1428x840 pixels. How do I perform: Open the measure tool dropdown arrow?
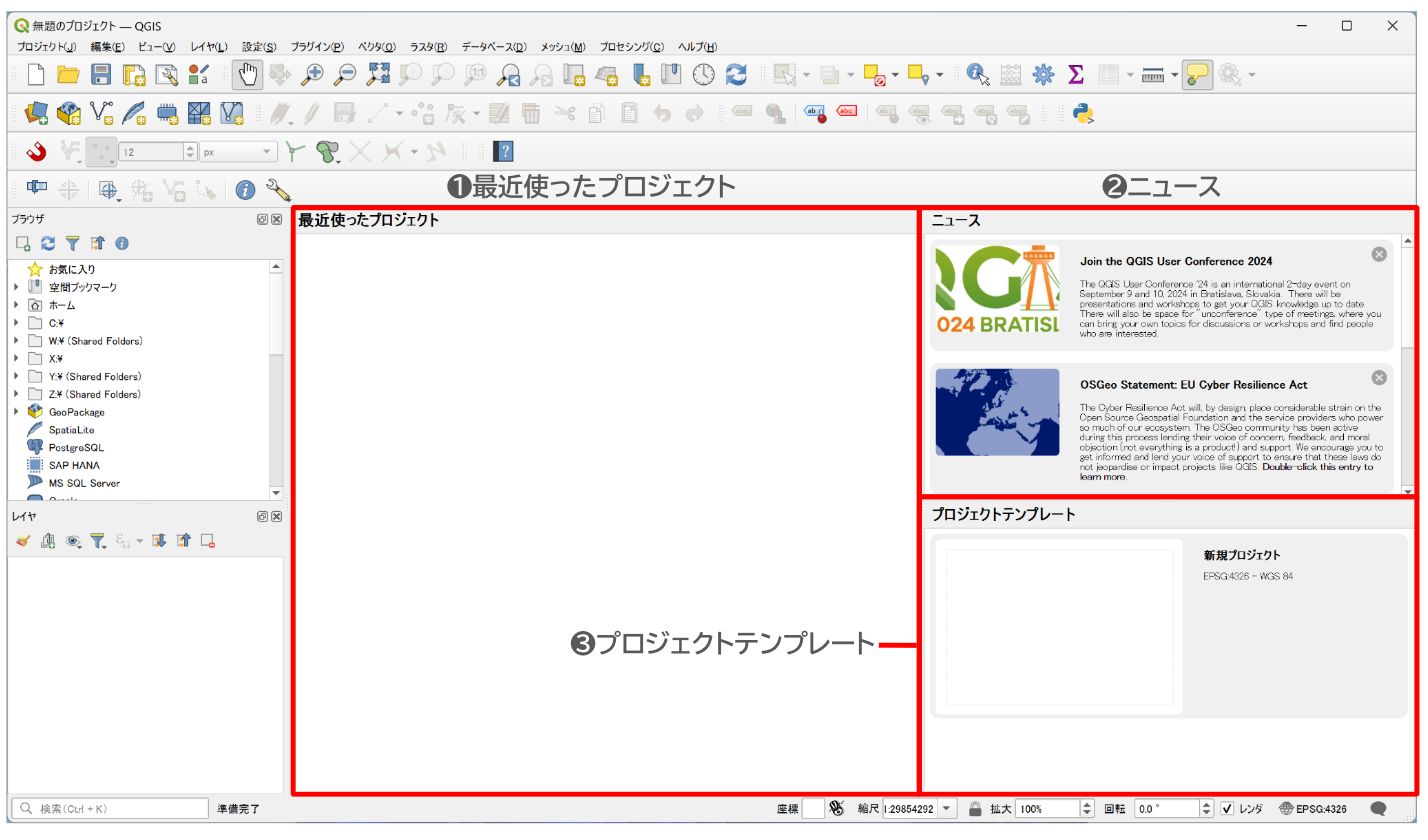click(x=1174, y=74)
